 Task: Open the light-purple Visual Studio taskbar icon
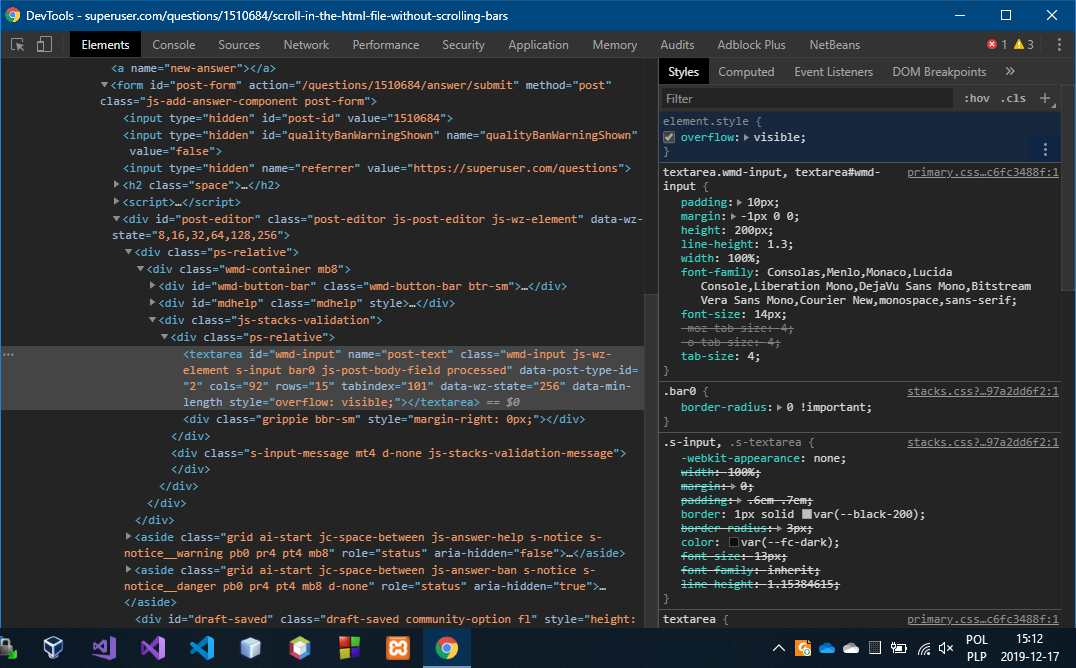(x=104, y=647)
